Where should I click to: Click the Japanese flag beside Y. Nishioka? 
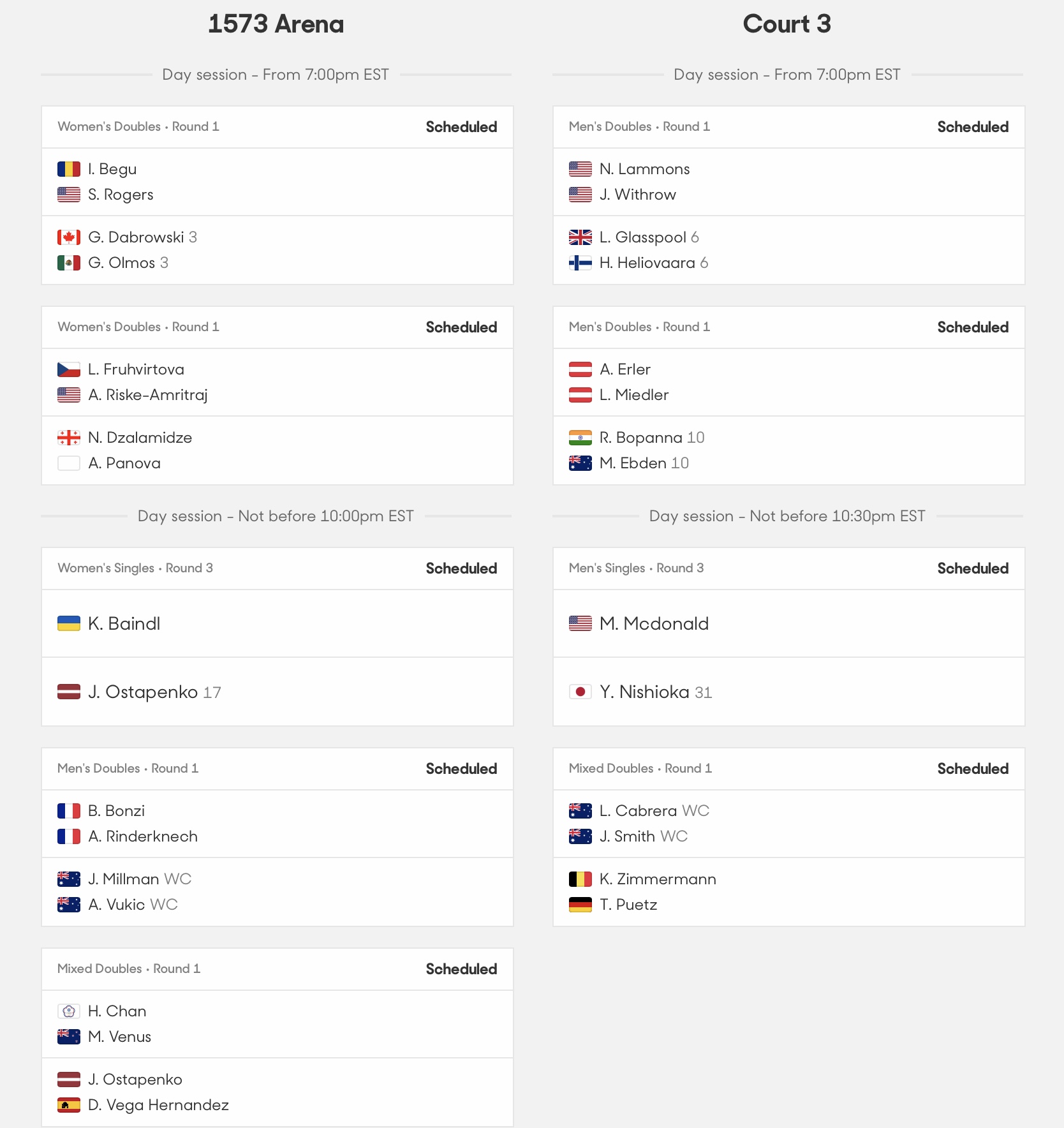[580, 692]
